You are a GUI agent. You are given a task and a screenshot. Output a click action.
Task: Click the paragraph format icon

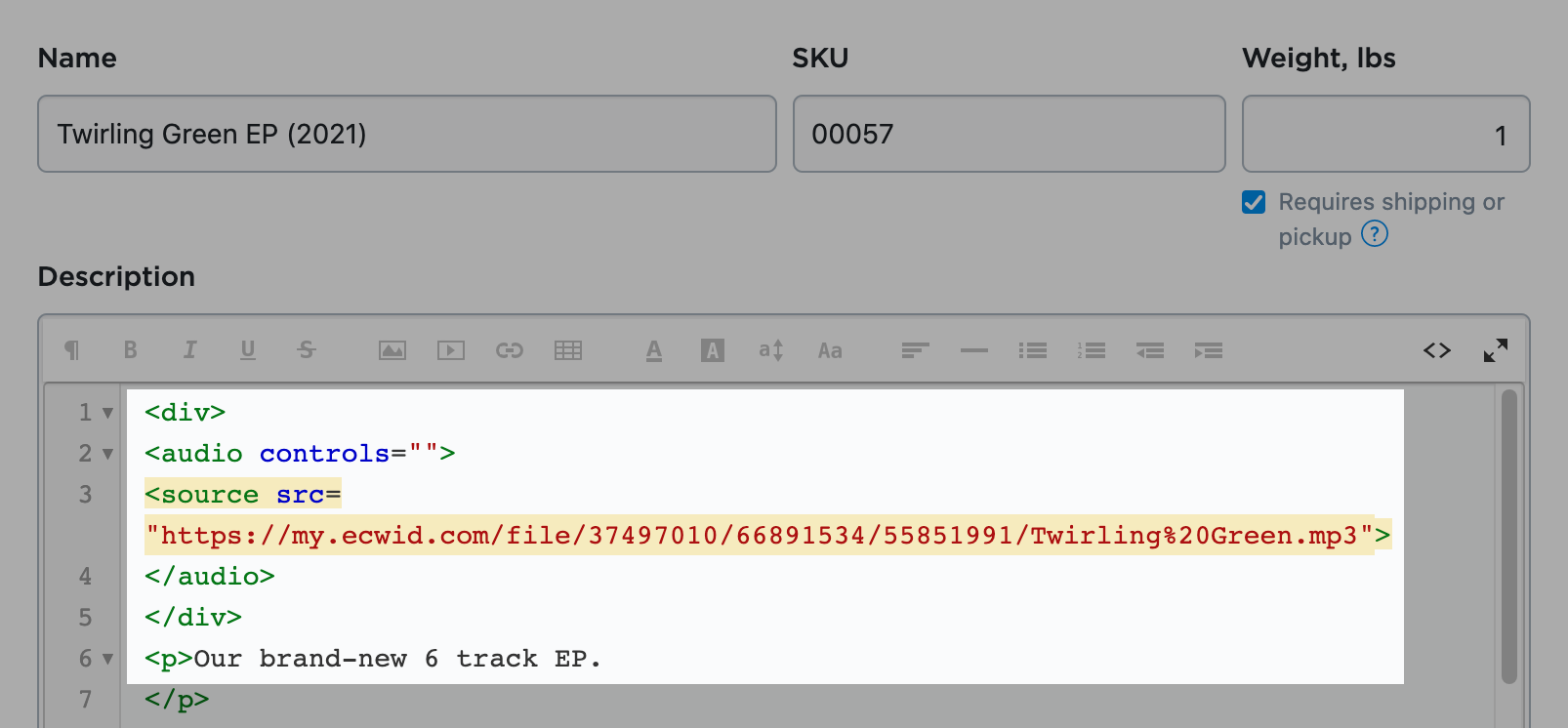71,350
